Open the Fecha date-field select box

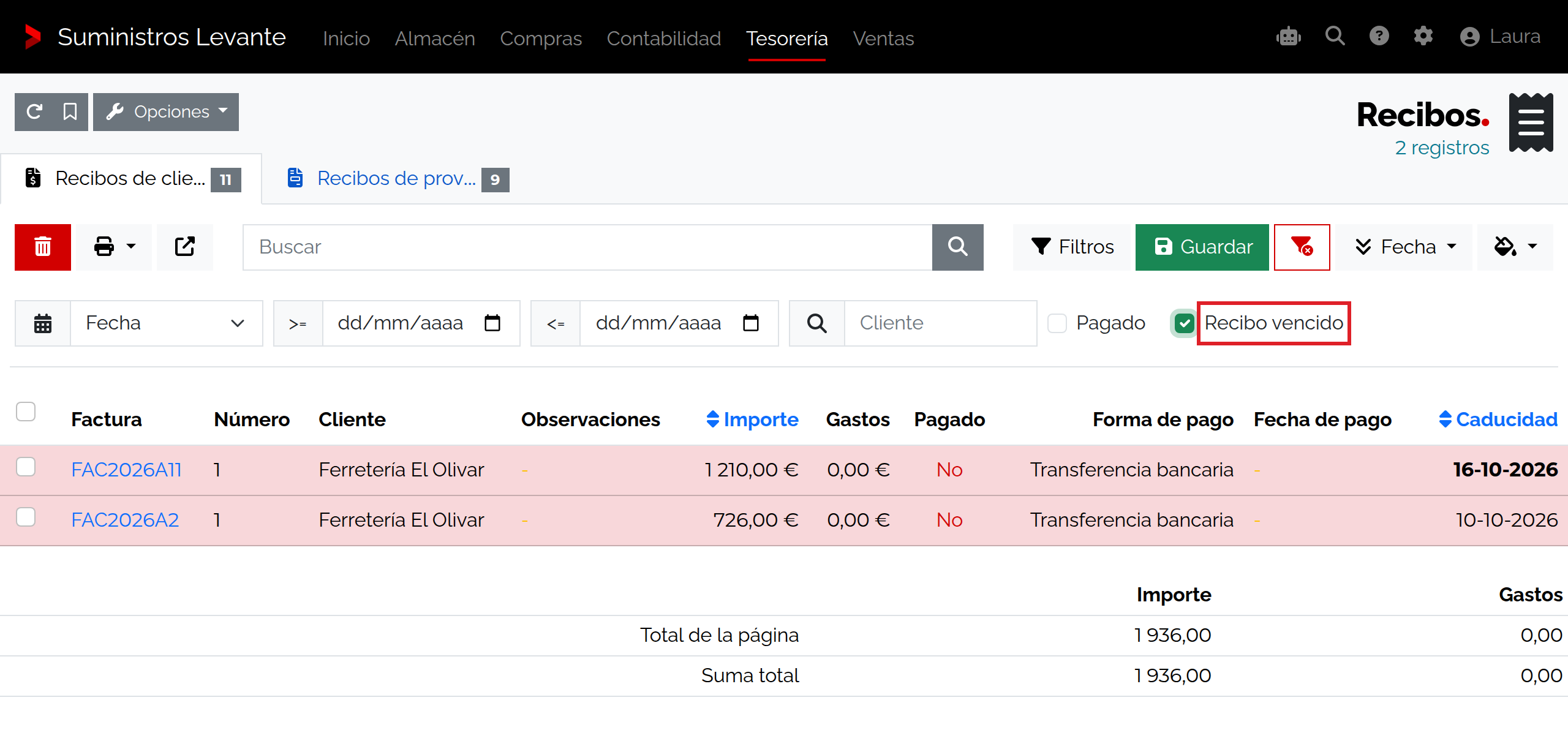(166, 323)
